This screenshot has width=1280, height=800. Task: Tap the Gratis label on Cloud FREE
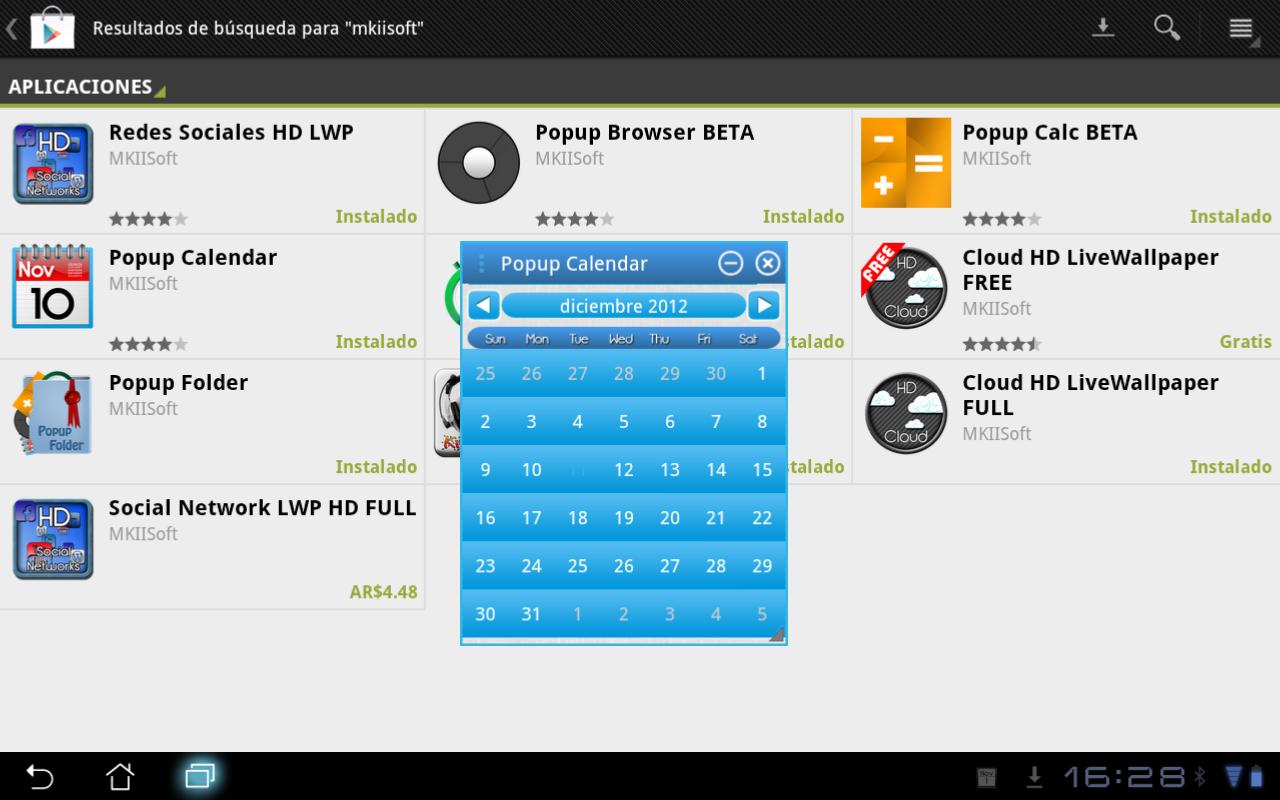1245,342
